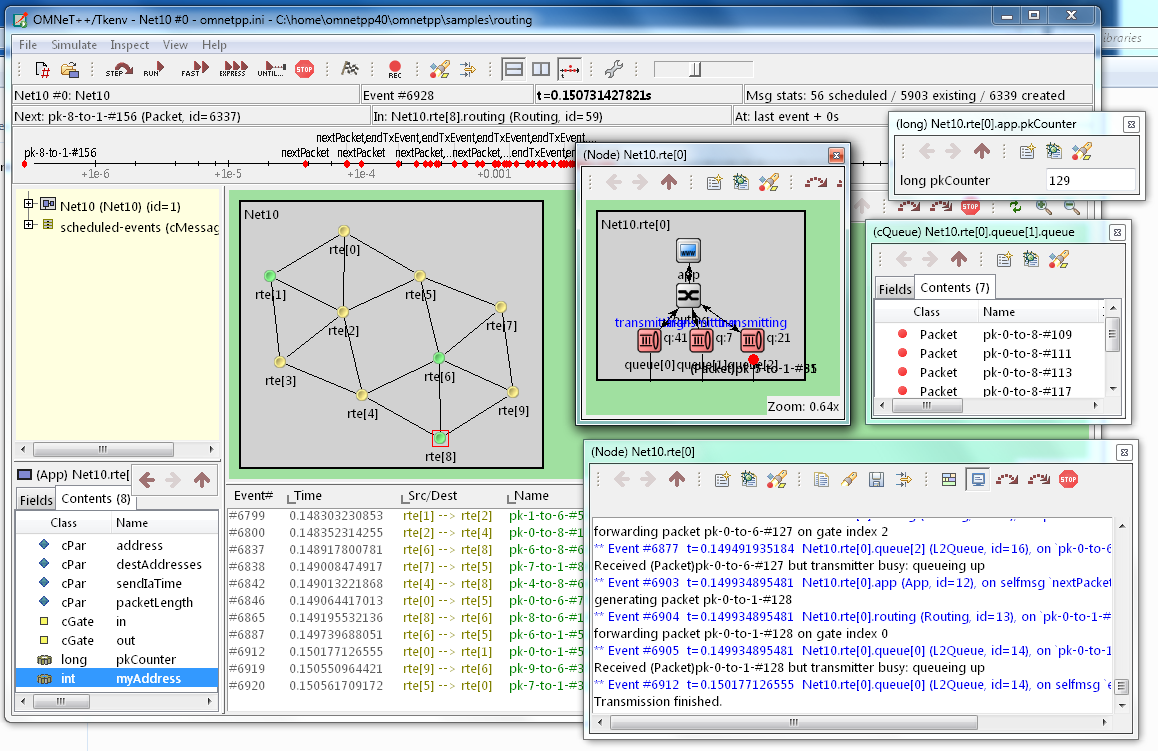Open simulation options wrench icon

point(614,69)
